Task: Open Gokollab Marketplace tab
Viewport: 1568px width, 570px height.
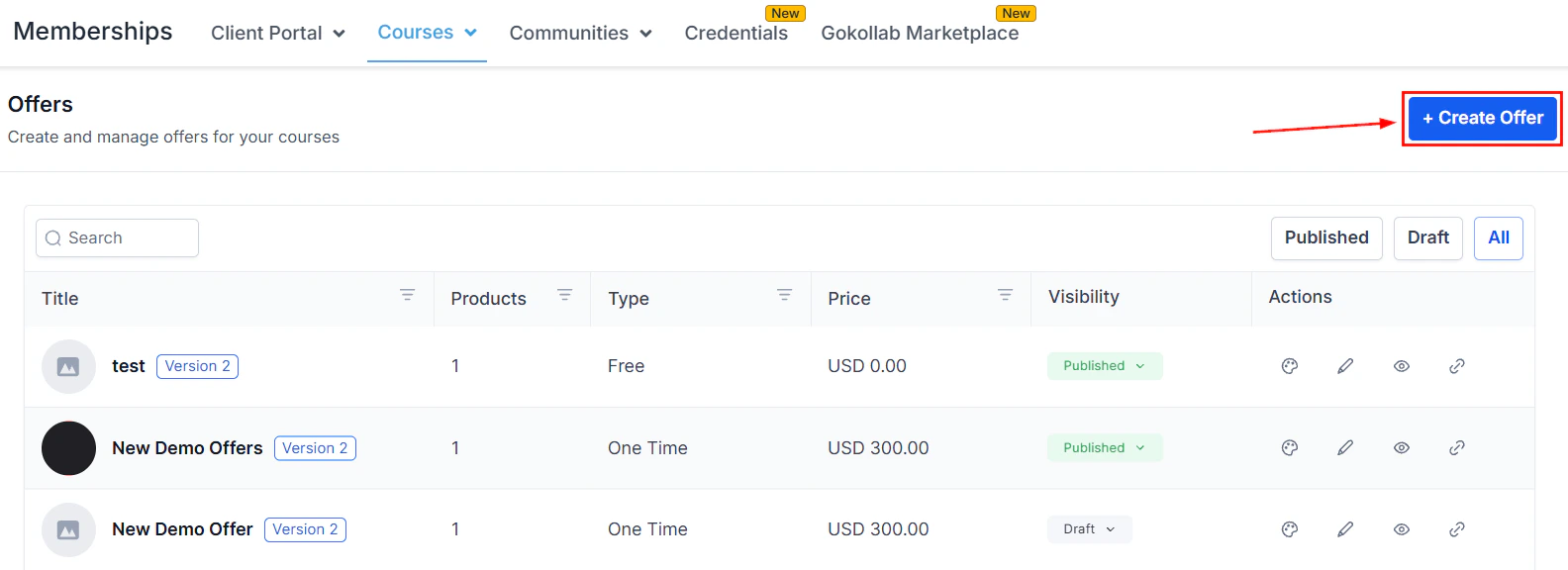Action: 920,33
